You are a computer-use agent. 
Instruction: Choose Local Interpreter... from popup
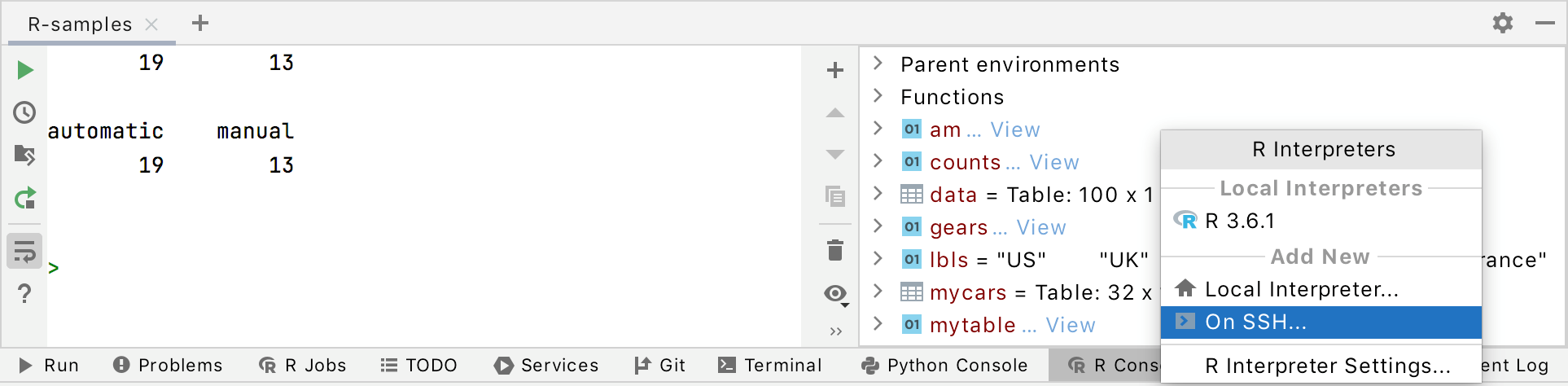1301,289
